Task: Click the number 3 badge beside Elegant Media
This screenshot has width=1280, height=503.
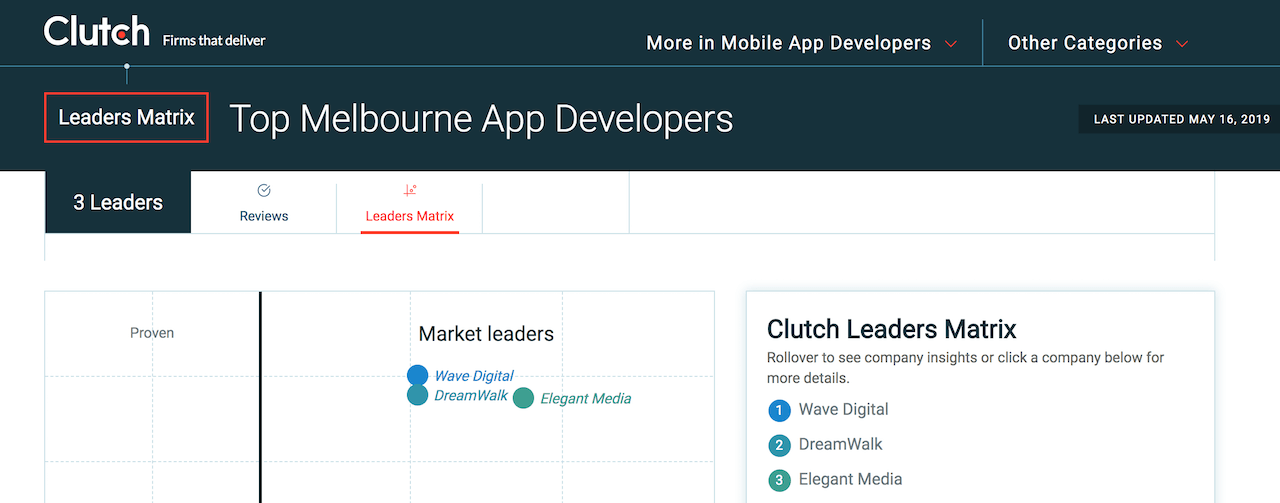Action: pyautogui.click(x=779, y=480)
